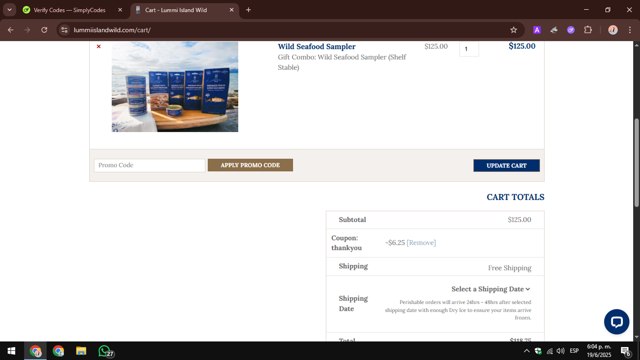Select the Cart - Lummi Island Wild tab

[176, 10]
